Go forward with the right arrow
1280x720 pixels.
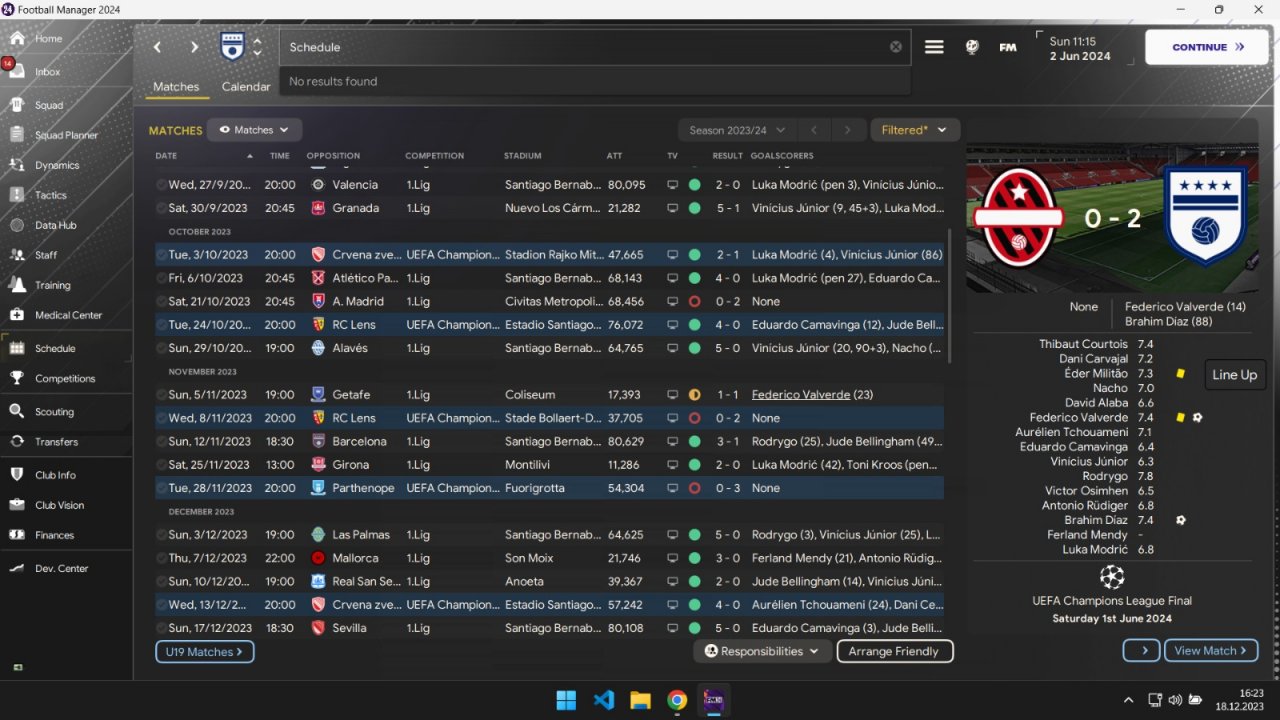194,47
